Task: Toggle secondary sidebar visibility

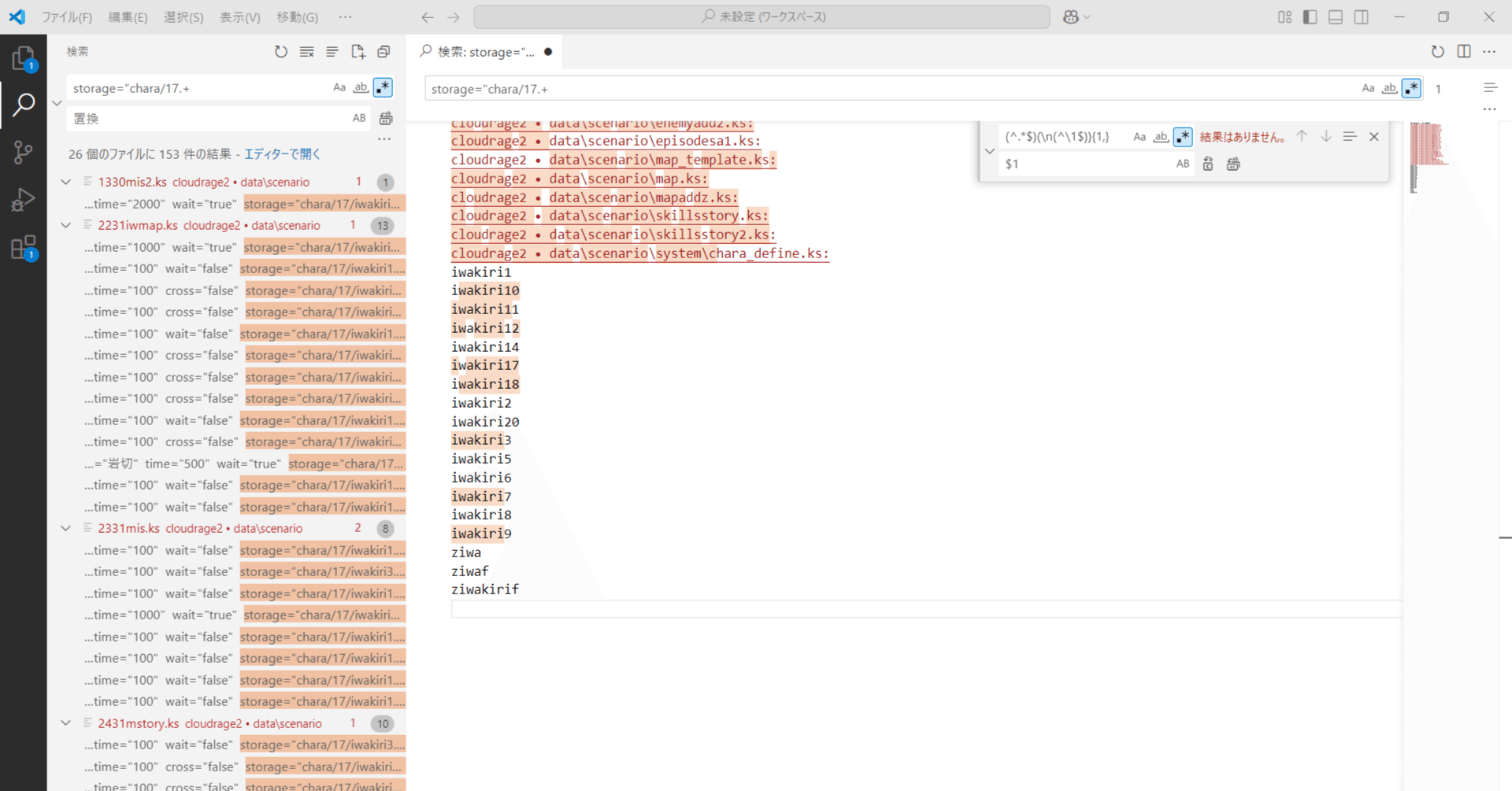Action: pos(1361,17)
